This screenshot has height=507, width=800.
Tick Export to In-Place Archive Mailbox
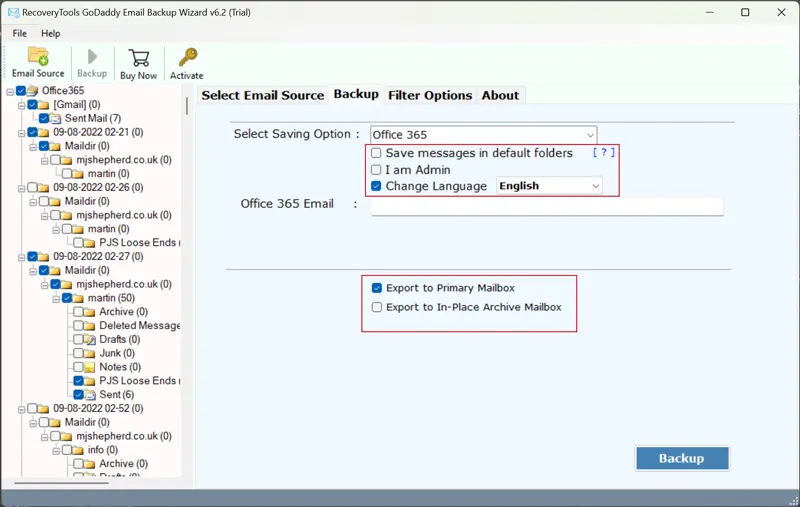click(x=377, y=308)
